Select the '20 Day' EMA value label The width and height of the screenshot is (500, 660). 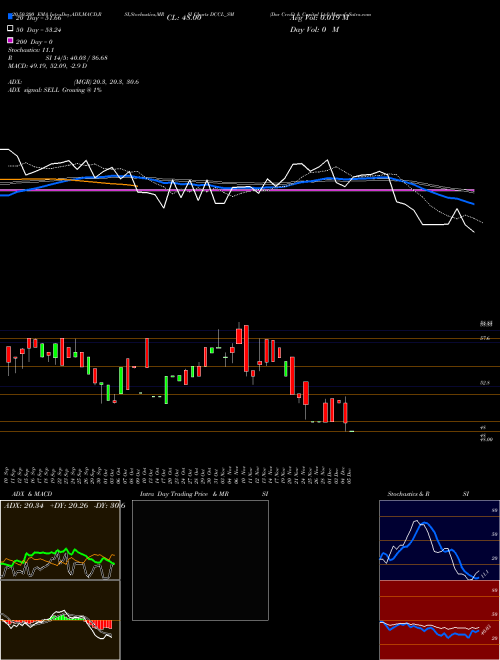(x=39, y=18)
